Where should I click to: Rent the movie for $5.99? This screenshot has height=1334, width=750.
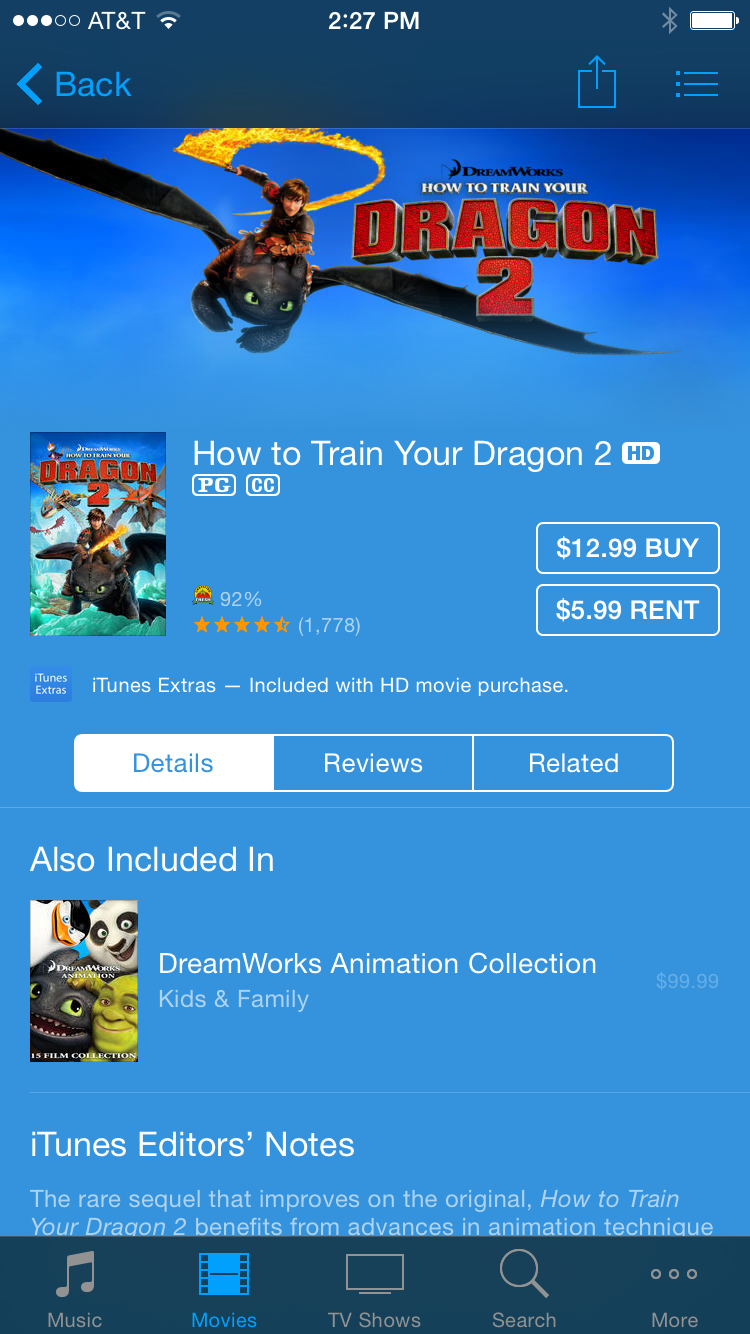(628, 610)
